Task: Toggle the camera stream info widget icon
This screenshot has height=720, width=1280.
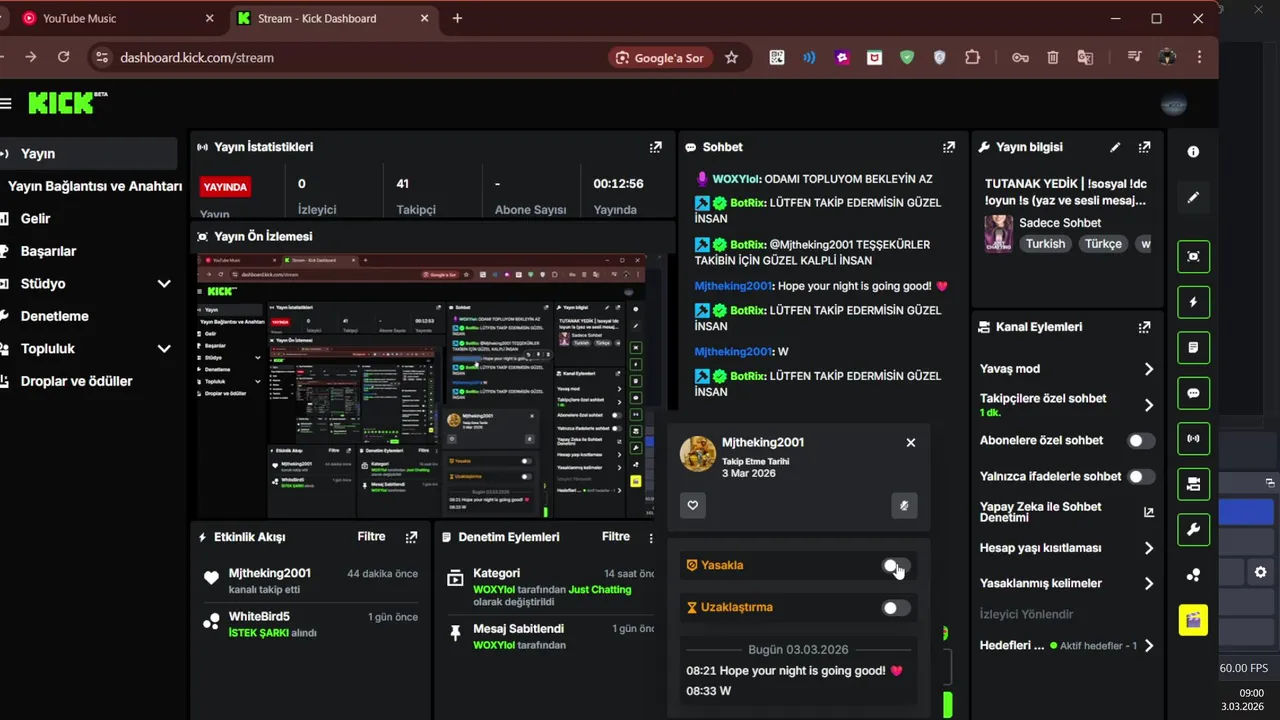Action: (x=1193, y=484)
